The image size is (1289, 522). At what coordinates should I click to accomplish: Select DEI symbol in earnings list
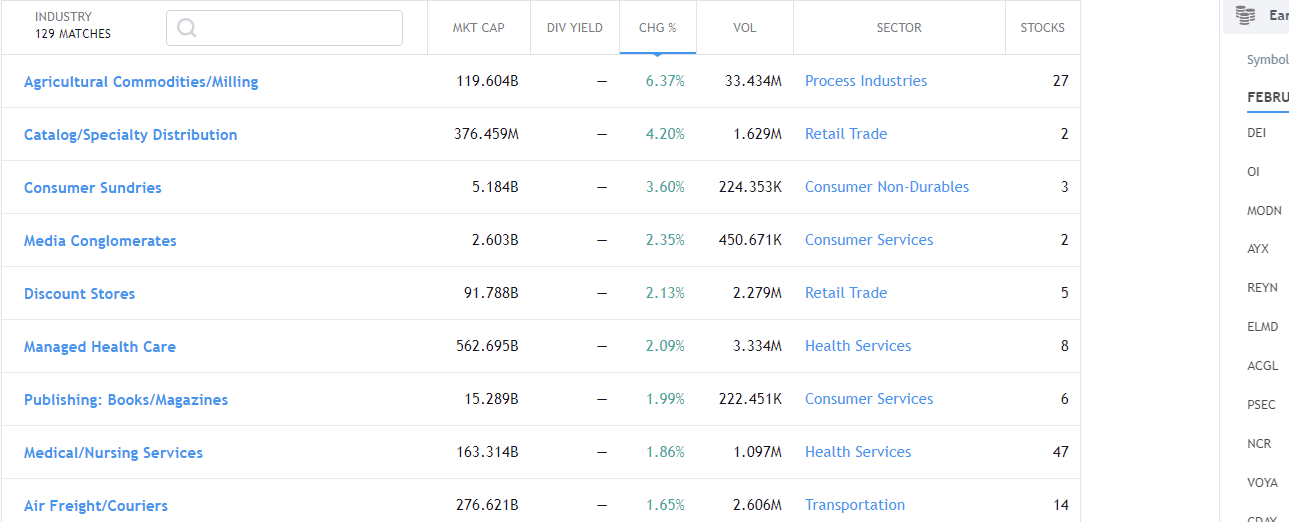point(1256,132)
